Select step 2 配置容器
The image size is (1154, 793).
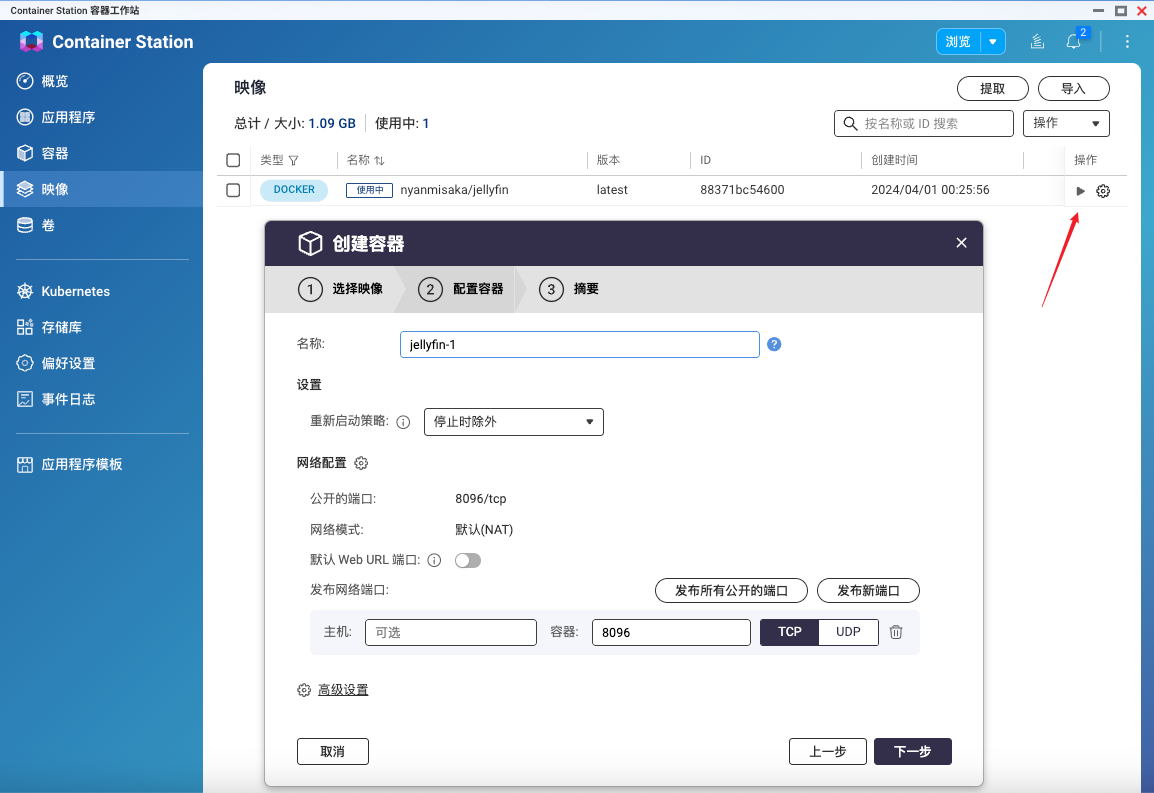[x=461, y=289]
